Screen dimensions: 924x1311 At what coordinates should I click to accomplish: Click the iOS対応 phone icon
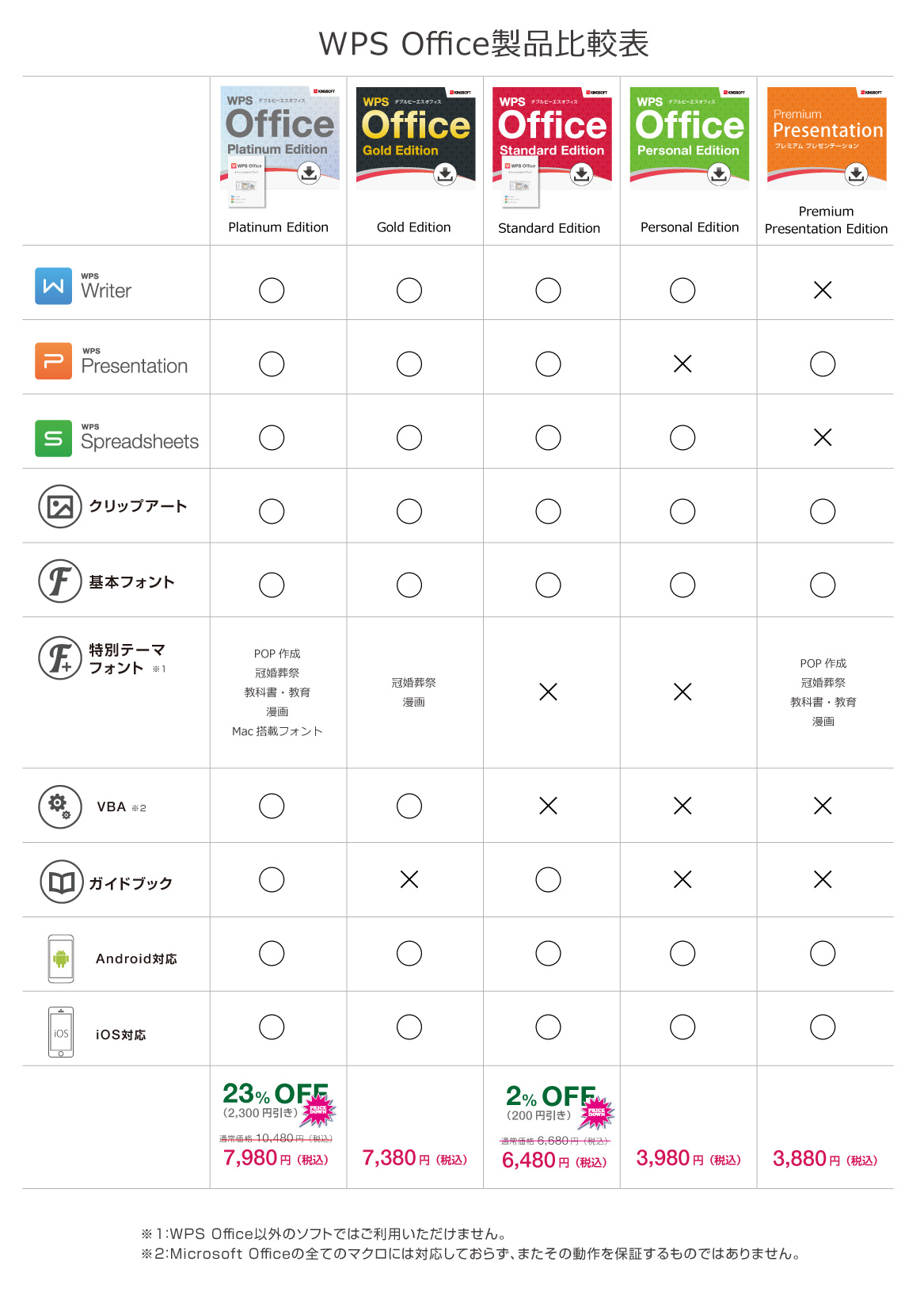click(x=61, y=1032)
